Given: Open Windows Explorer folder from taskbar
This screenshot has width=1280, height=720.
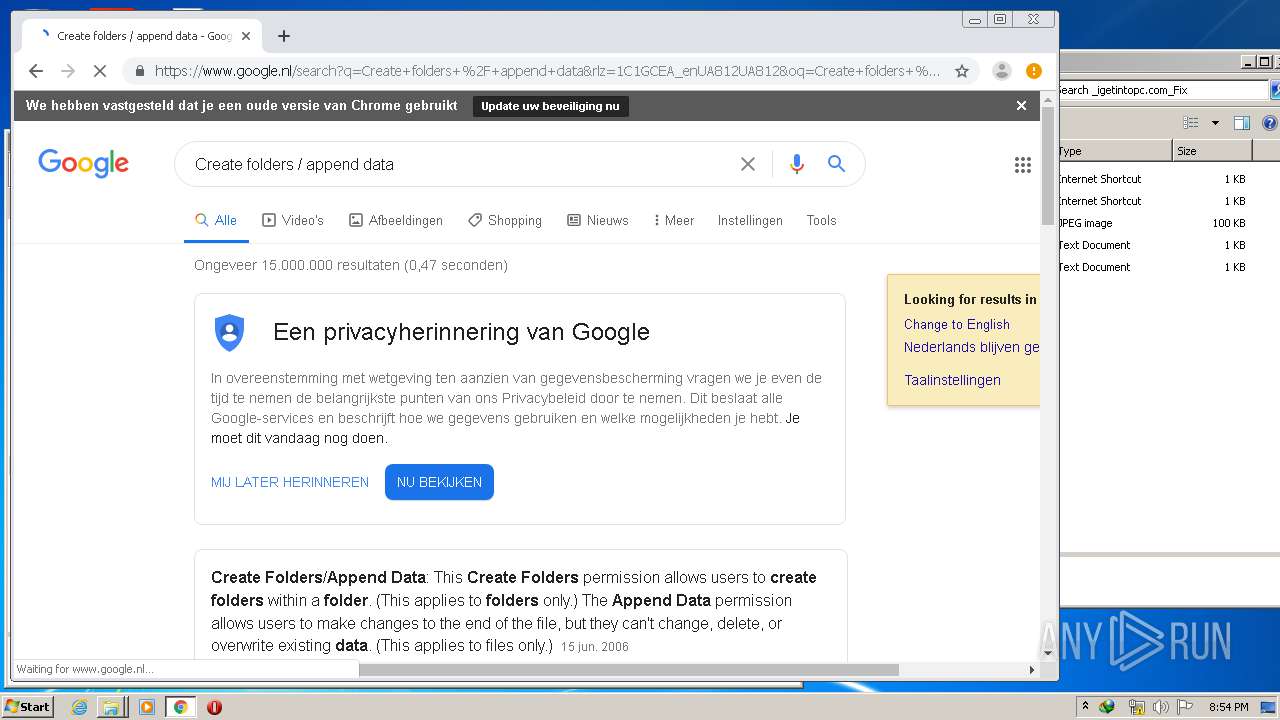Looking at the screenshot, I should [x=111, y=707].
